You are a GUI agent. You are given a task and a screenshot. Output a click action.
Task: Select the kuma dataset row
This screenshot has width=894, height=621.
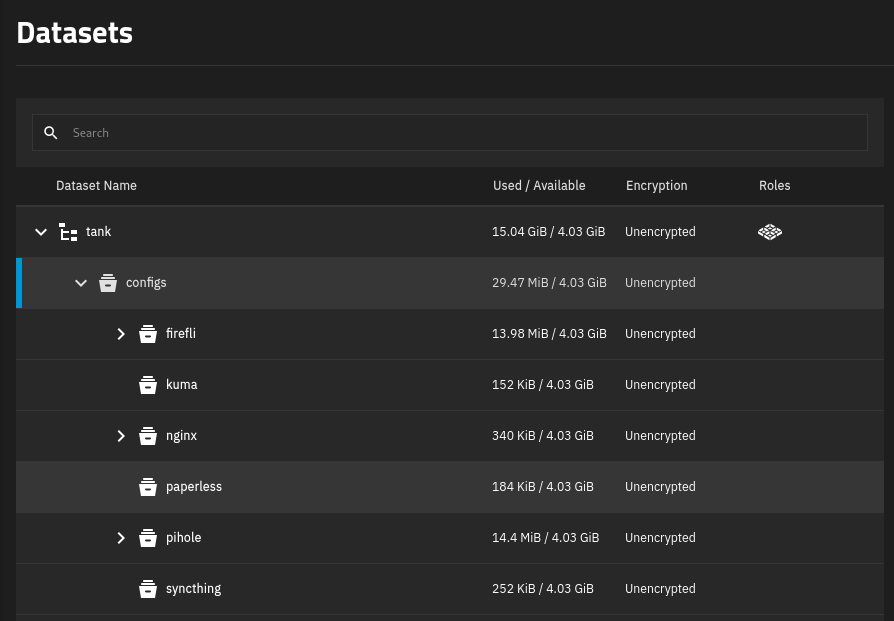[450, 385]
